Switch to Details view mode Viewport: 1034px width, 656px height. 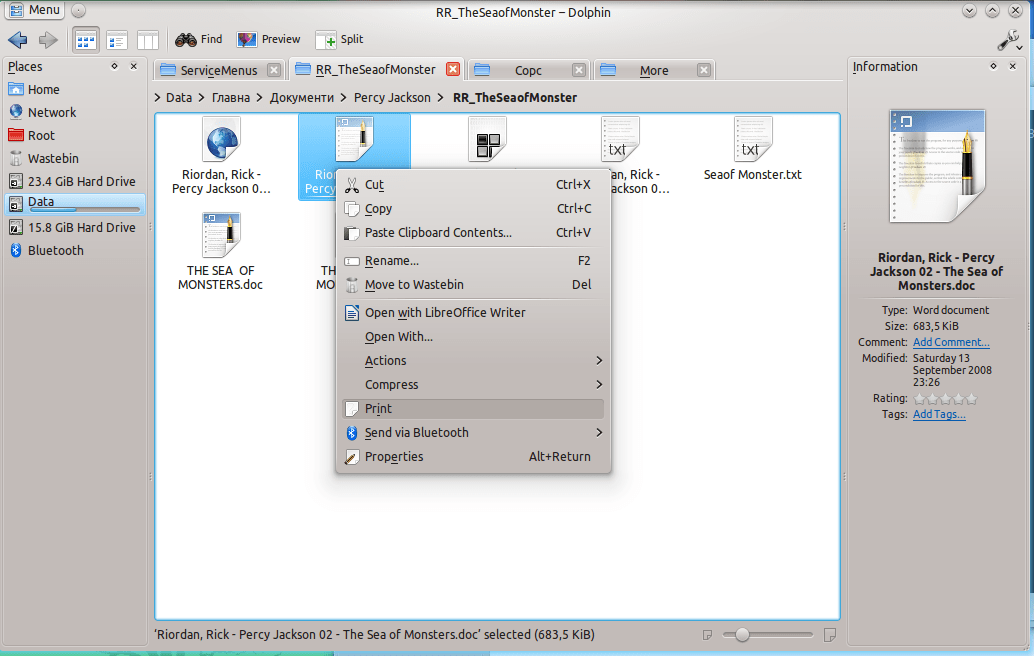[117, 40]
